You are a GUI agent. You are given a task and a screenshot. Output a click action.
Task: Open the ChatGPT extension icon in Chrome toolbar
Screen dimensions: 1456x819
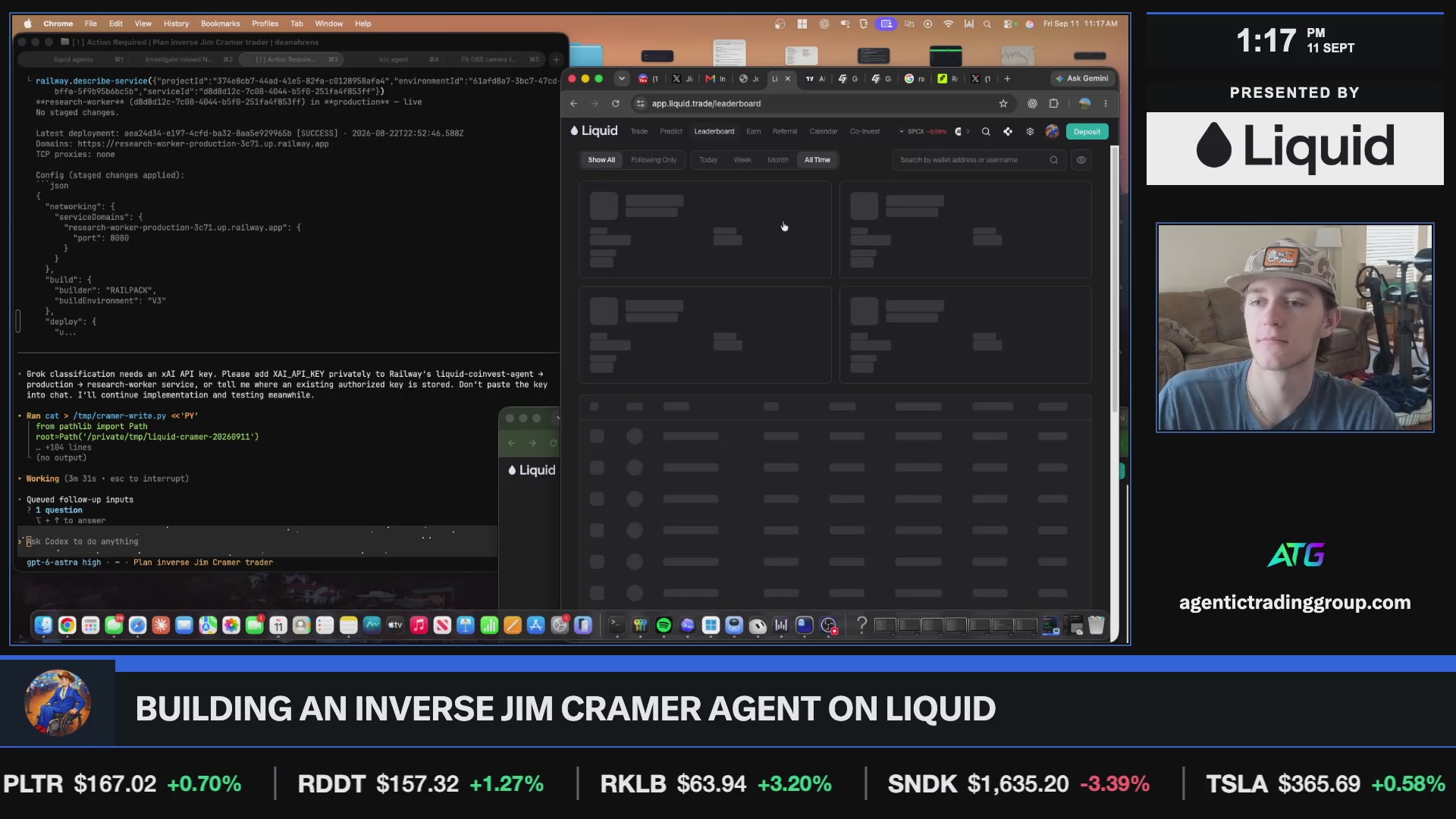1032,103
